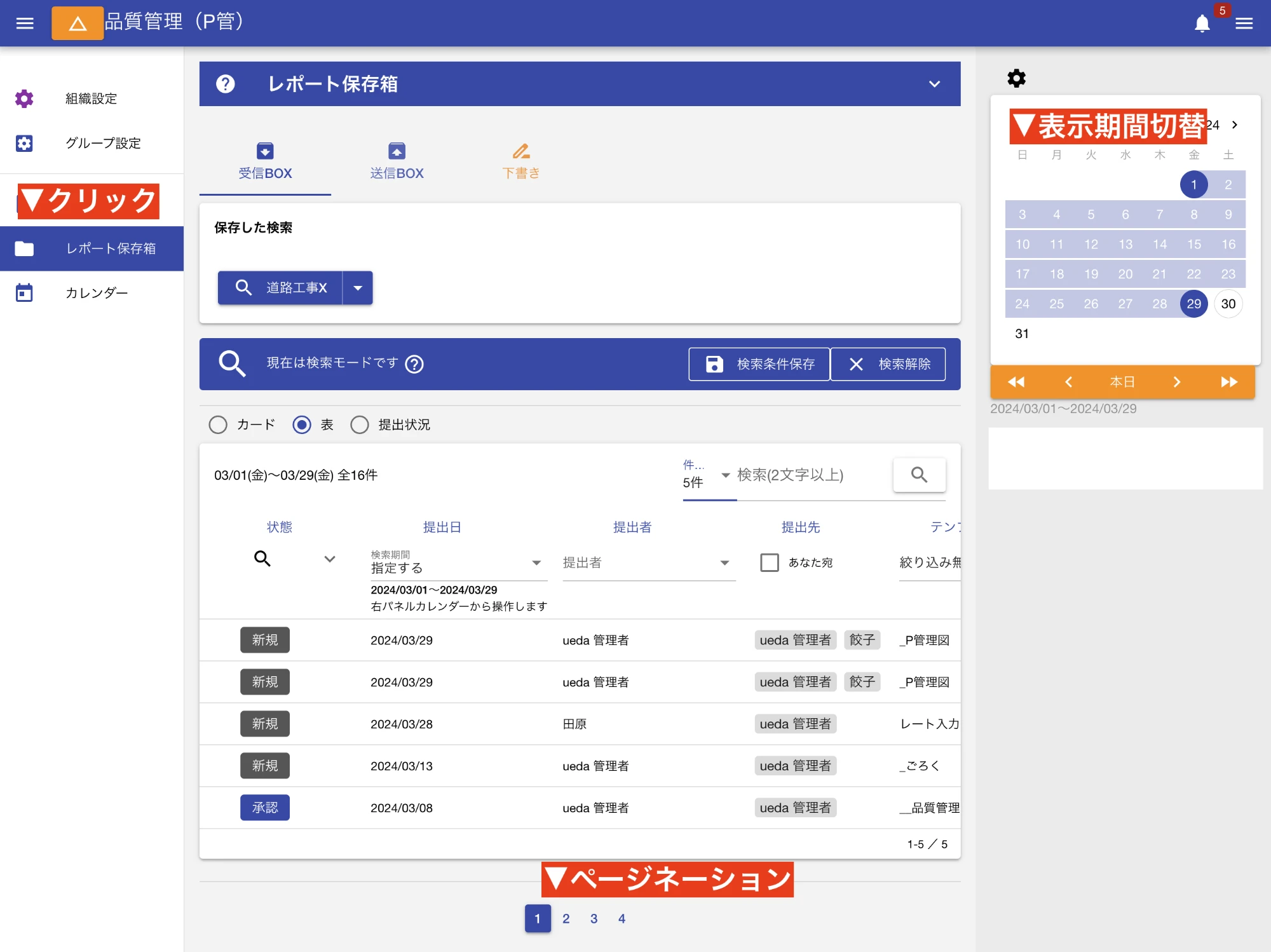This screenshot has height=952, width=1271.
Task: Check the あなた宛 checkbox
Action: (770, 562)
